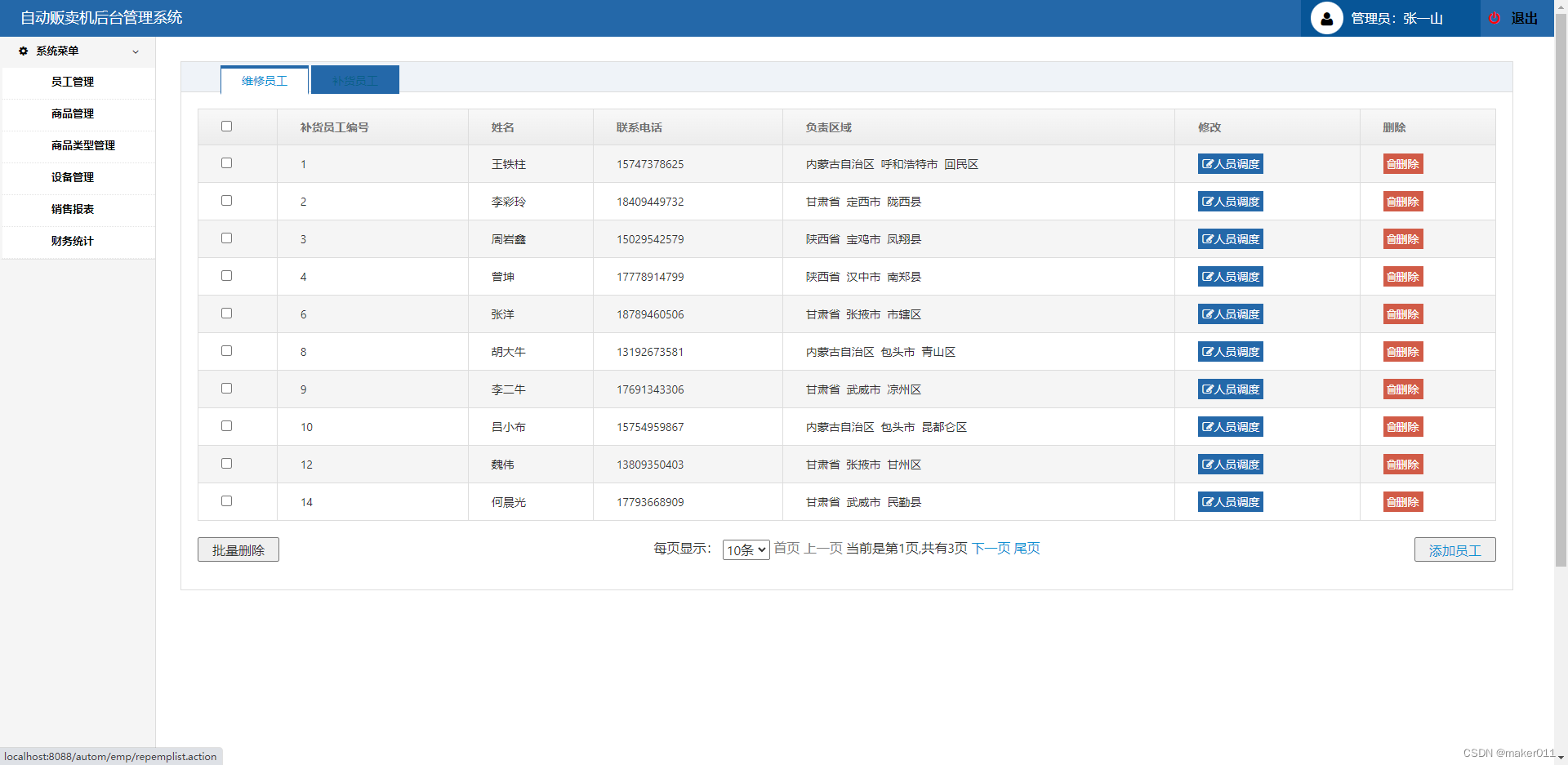Viewport: 1568px width, 765px height.
Task: Check the box for 吕小布 row
Action: (x=226, y=426)
